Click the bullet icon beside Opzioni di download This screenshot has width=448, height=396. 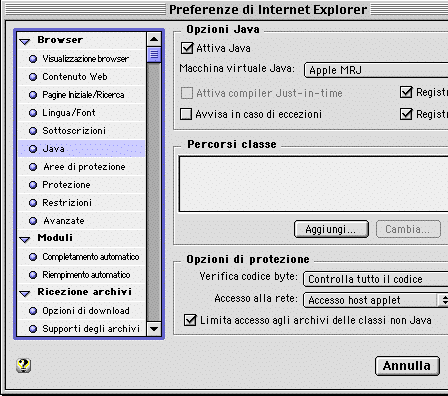(33, 311)
